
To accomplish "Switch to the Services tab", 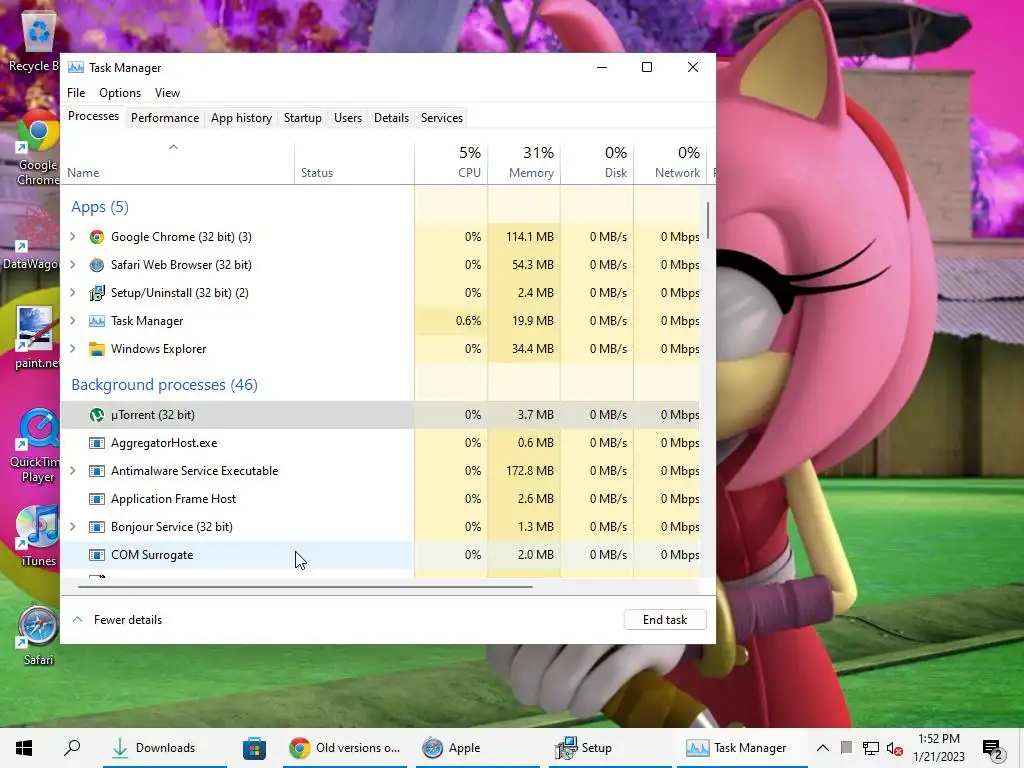I will click(x=442, y=118).
